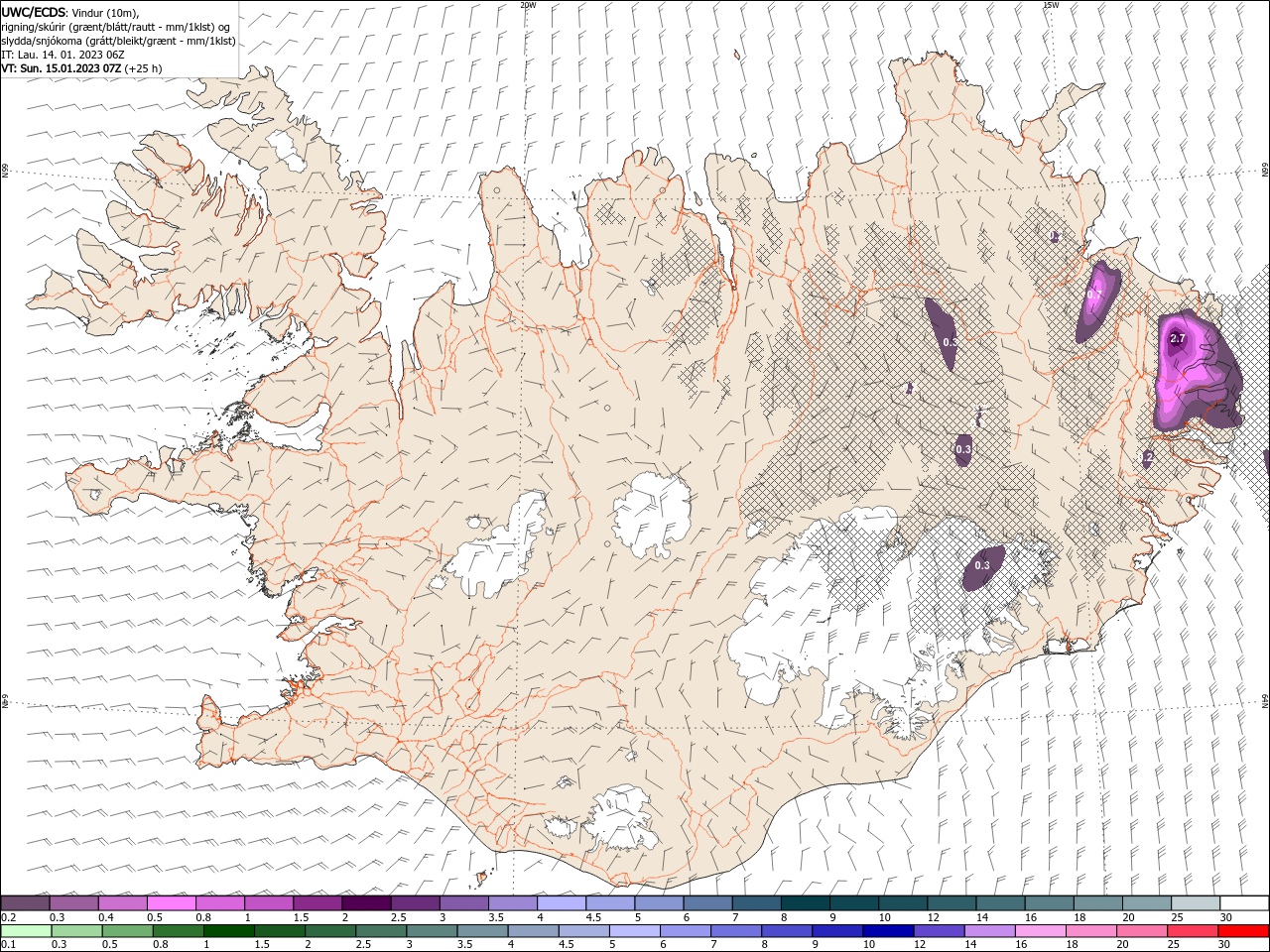Image resolution: width=1270 pixels, height=952 pixels.
Task: Click the '2.7' snowfall value on the map
Action: coord(1178,339)
